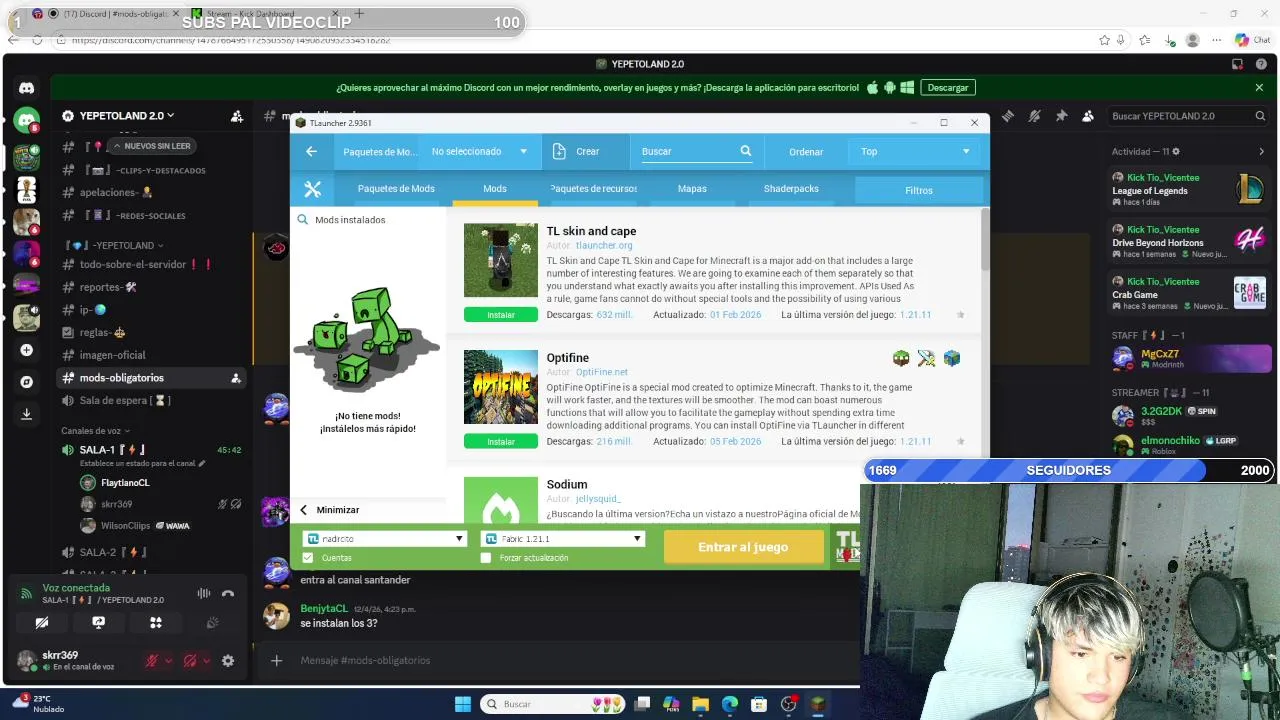This screenshot has width=1280, height=720.
Task: Favorite TL skin and cape star
Action: (960, 315)
